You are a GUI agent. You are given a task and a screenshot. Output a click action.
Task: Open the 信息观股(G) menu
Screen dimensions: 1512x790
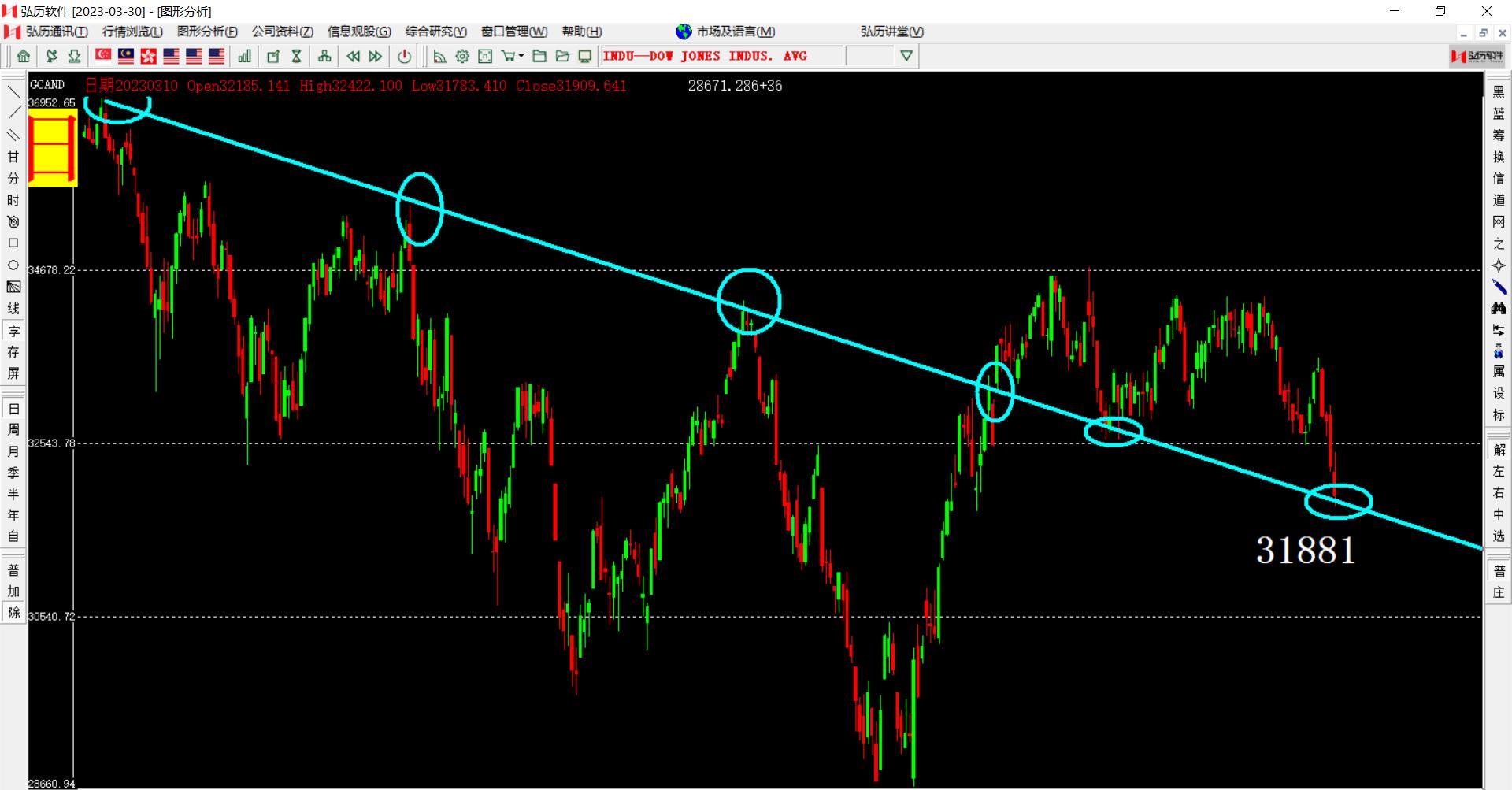coord(359,32)
